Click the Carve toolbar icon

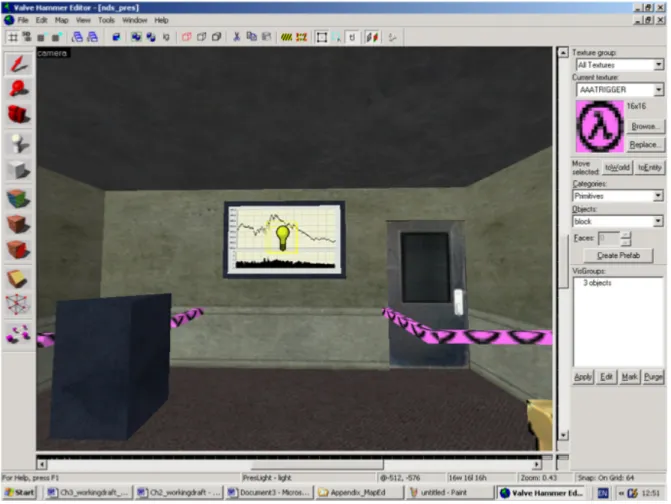[x=116, y=38]
